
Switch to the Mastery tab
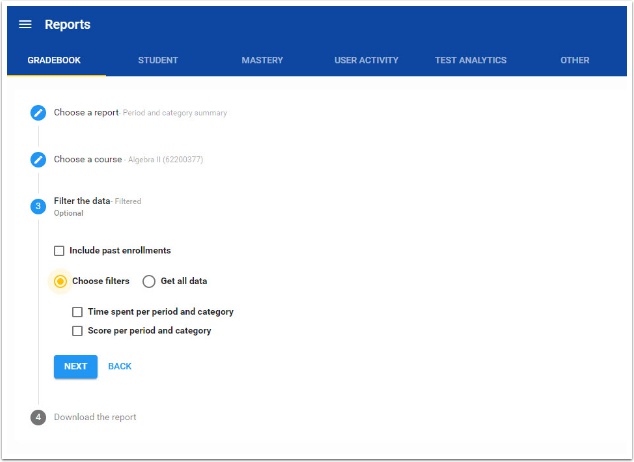262,60
